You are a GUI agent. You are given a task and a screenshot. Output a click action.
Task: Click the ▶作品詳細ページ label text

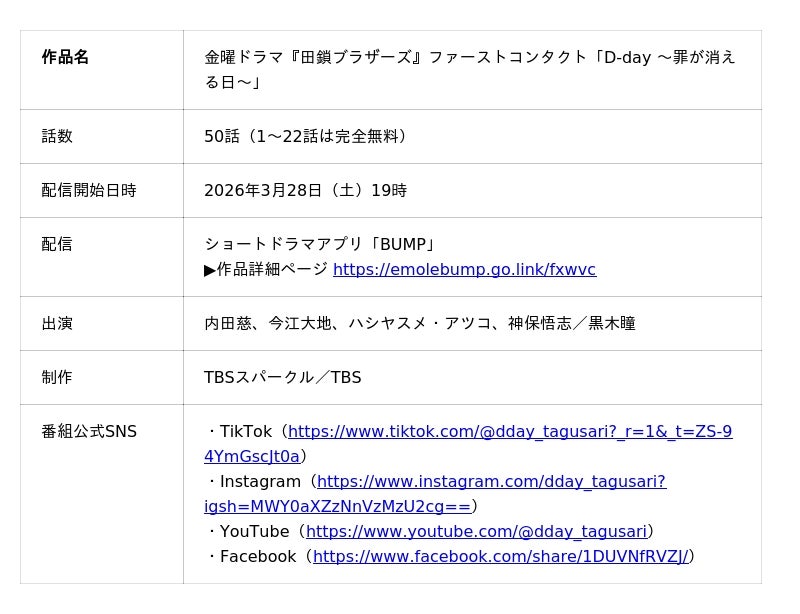click(x=266, y=270)
